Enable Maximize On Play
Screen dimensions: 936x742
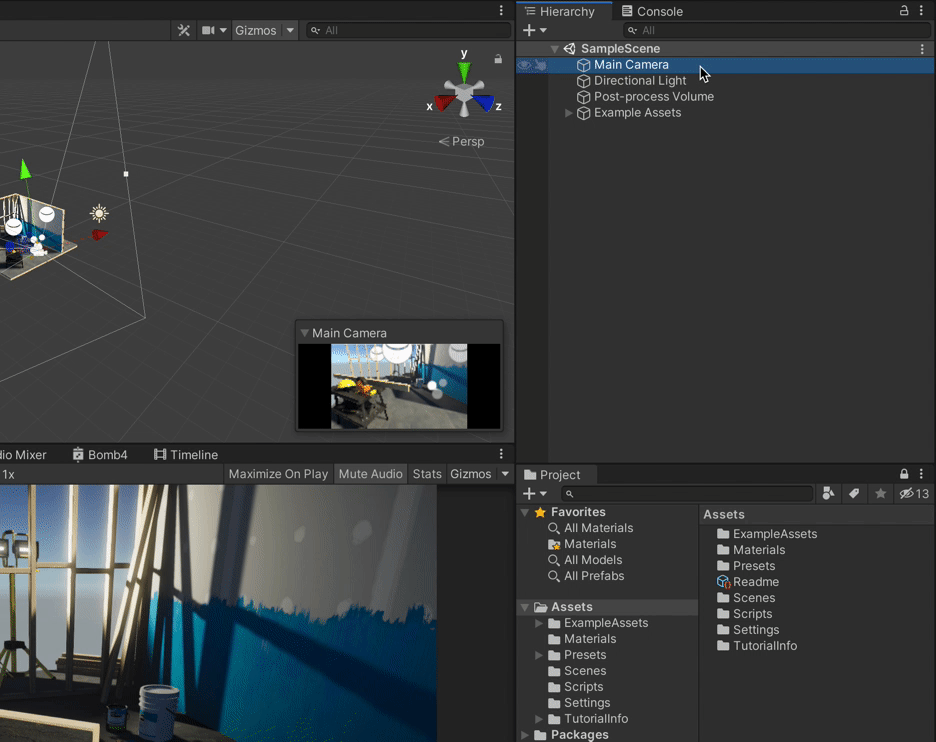278,474
